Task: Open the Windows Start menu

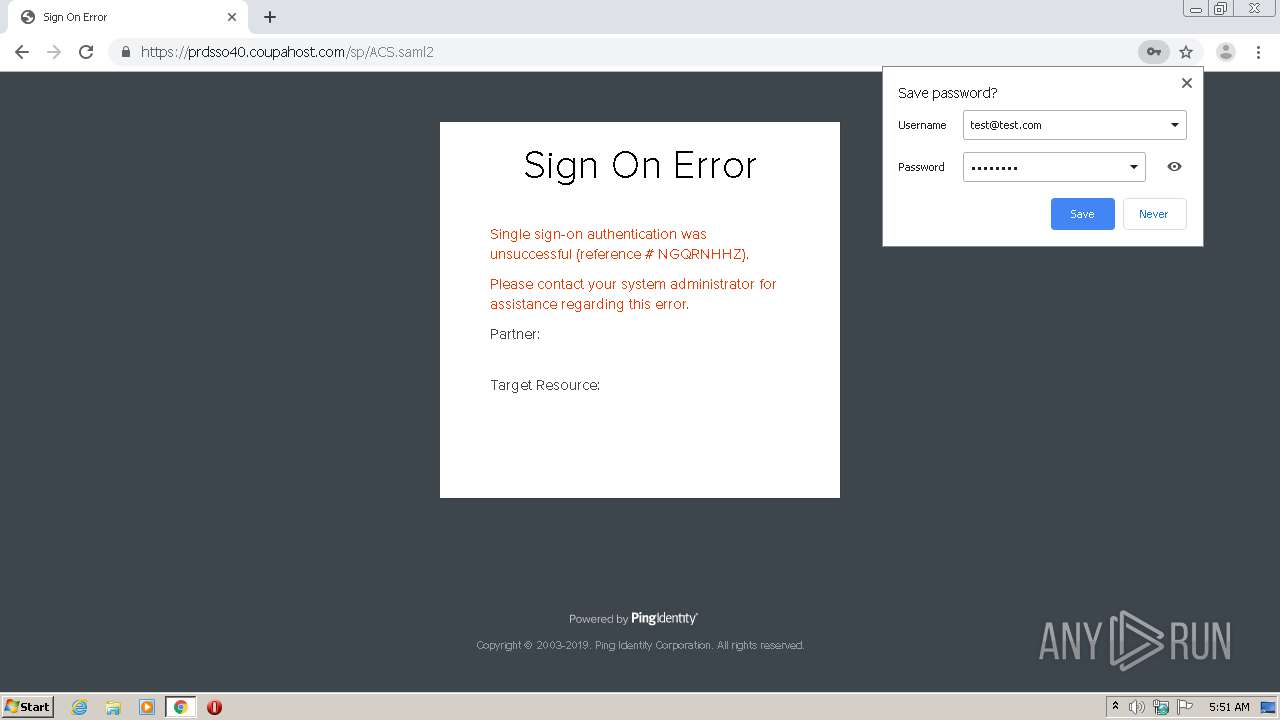Action: [28, 707]
